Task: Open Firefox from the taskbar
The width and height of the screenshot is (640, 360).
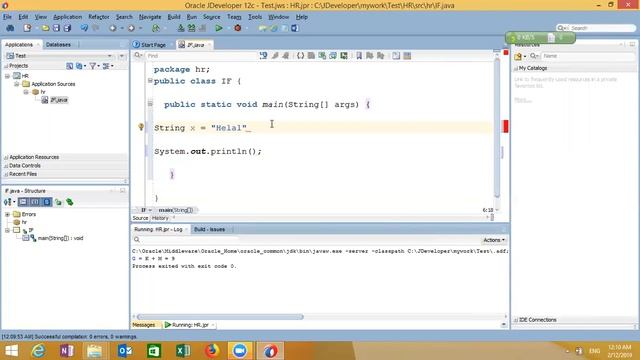Action: (212, 351)
